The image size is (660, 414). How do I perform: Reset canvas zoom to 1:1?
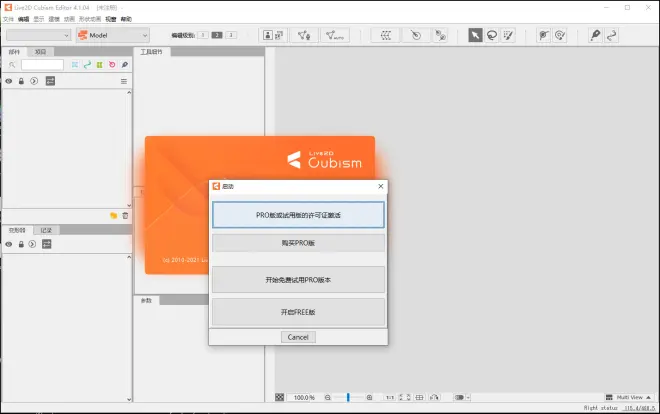(390, 397)
